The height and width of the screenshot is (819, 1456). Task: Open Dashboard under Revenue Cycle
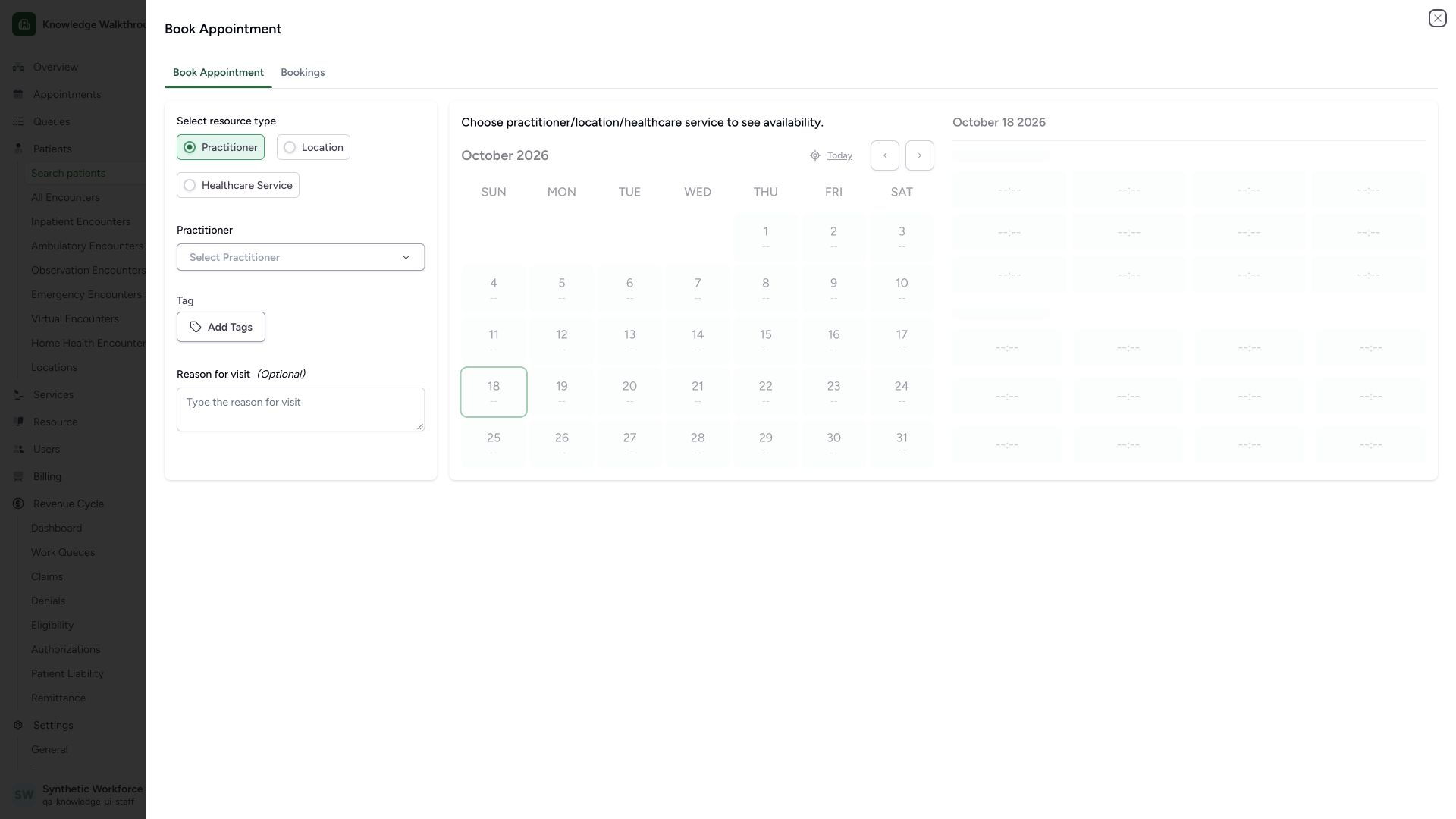point(56,528)
